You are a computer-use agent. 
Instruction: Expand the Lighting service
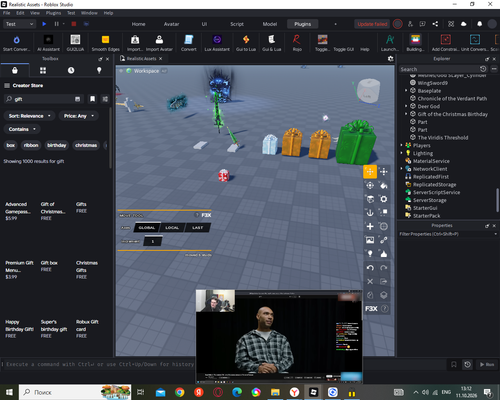402,153
